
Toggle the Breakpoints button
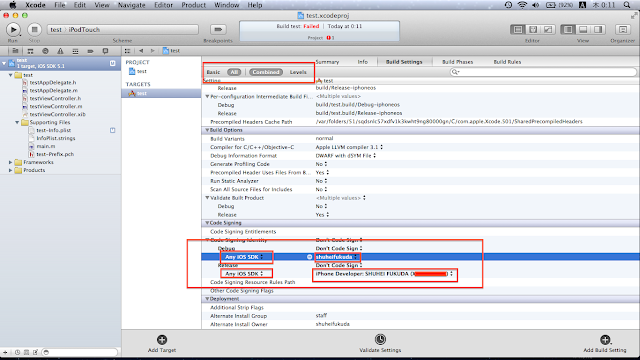click(218, 29)
